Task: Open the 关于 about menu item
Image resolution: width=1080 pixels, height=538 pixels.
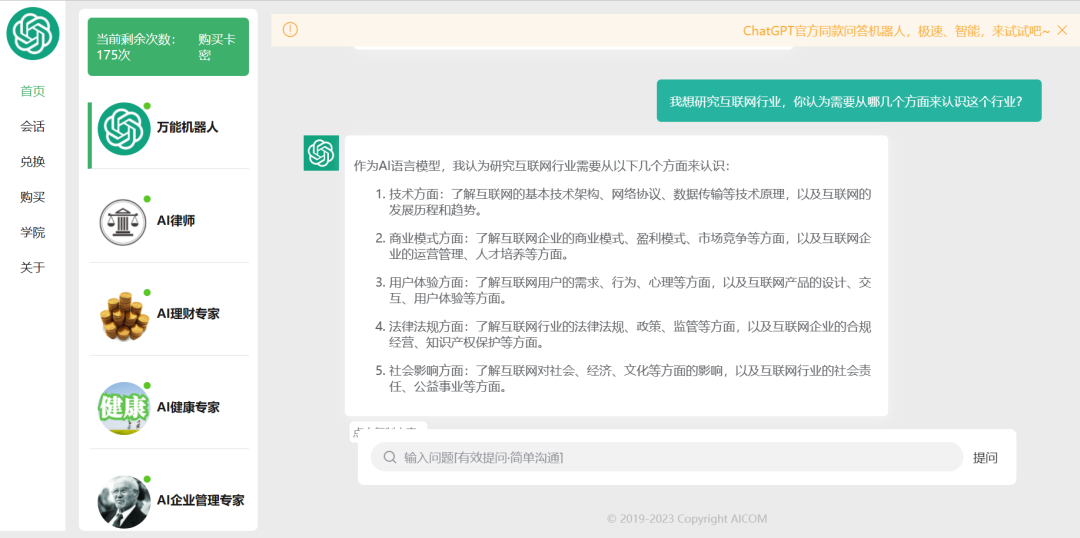Action: click(32, 267)
